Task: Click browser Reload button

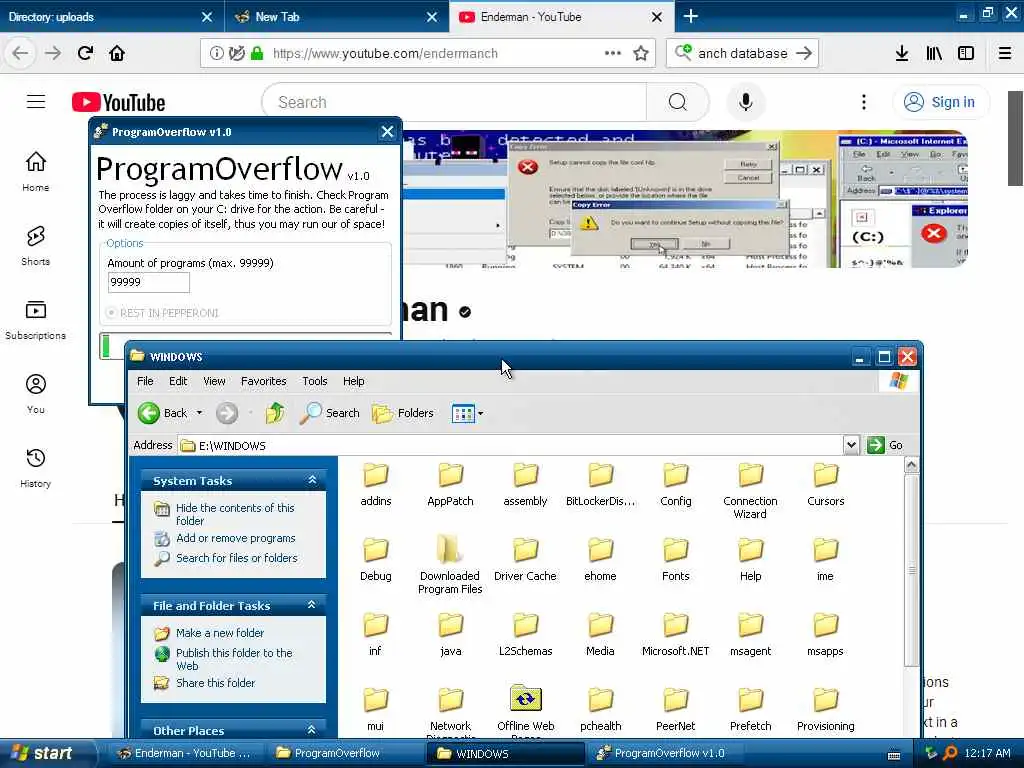Action: coord(85,53)
